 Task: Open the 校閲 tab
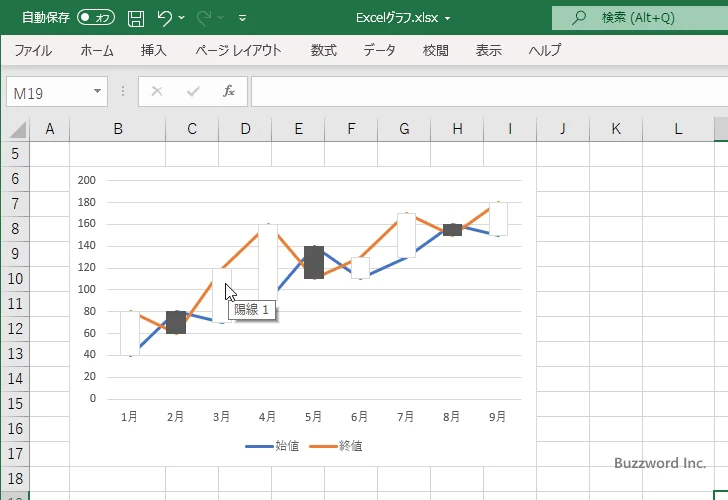(436, 50)
